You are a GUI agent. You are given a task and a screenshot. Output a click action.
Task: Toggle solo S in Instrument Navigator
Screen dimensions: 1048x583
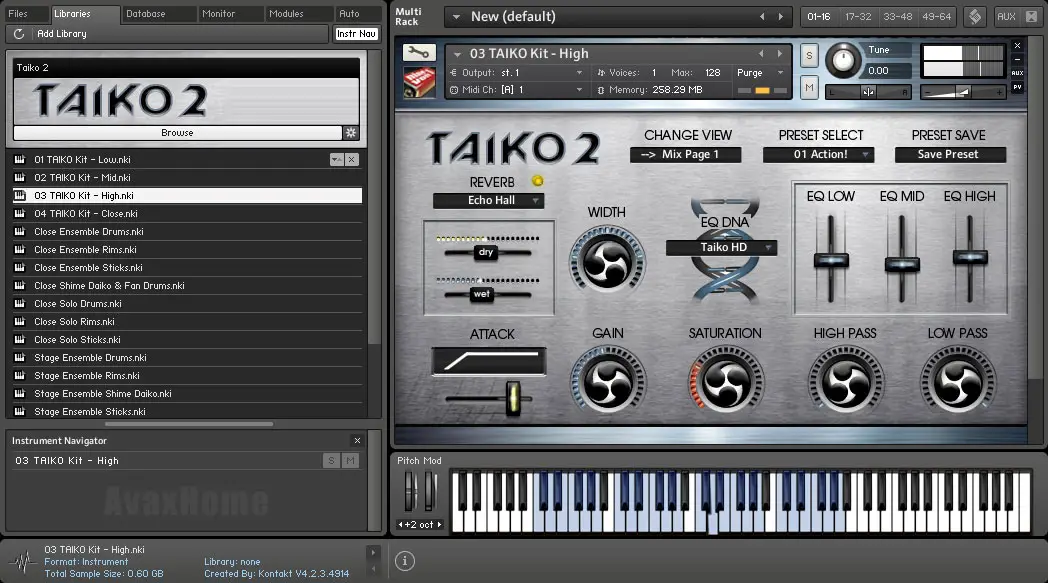[x=331, y=460]
